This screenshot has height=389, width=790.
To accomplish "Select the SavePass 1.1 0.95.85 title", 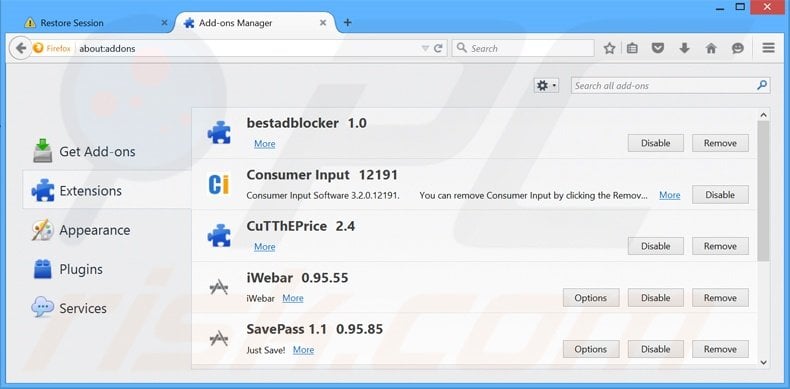I will [x=314, y=329].
